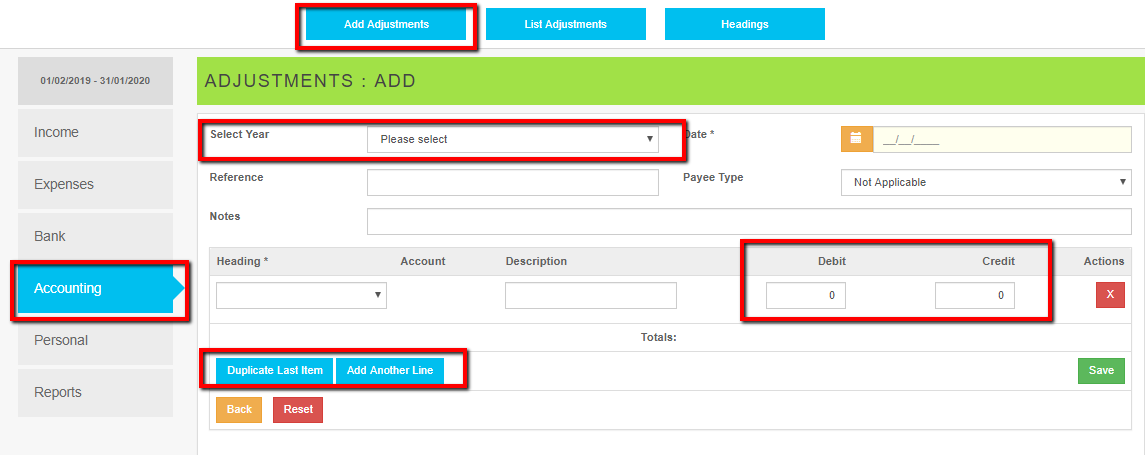The height and width of the screenshot is (455, 1145).
Task: Click the 'Heading *' column header
Action: (242, 261)
